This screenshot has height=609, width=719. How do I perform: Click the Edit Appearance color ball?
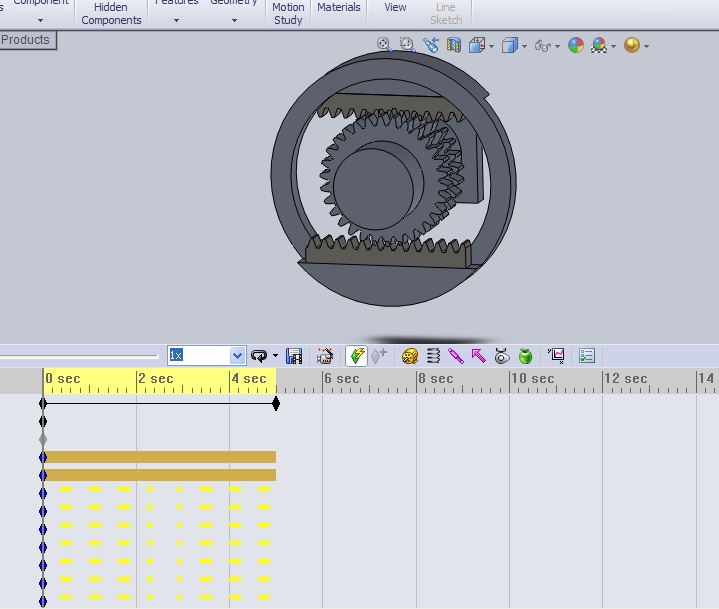point(576,45)
